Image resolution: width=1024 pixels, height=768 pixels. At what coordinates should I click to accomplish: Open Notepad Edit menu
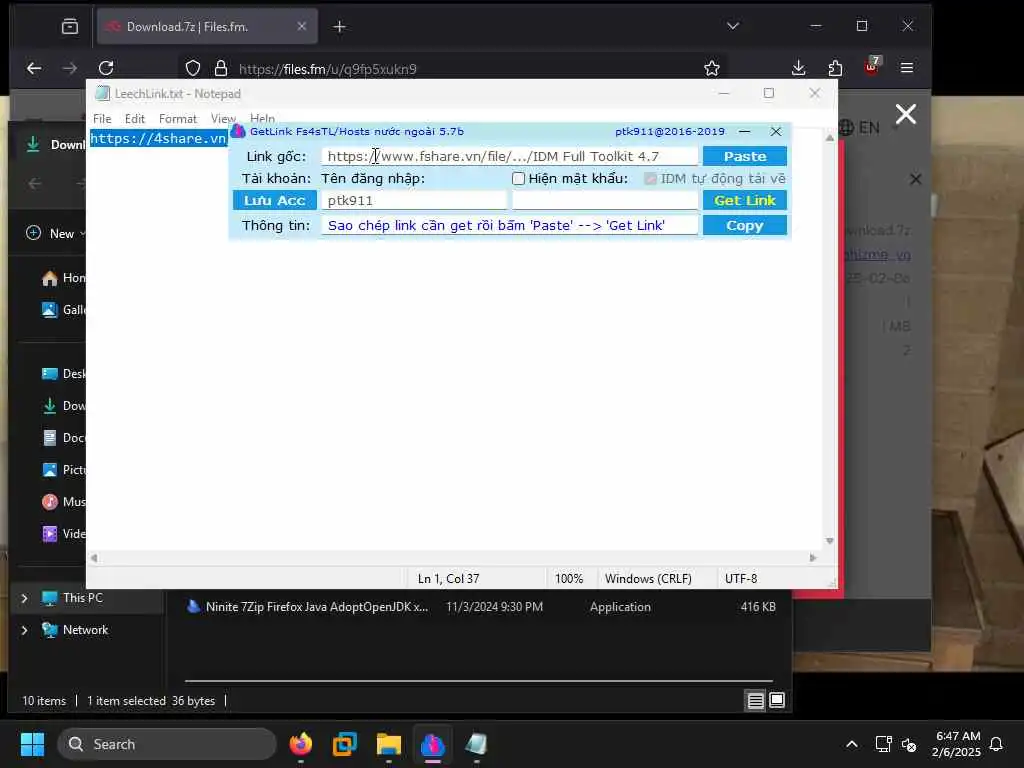[135, 119]
